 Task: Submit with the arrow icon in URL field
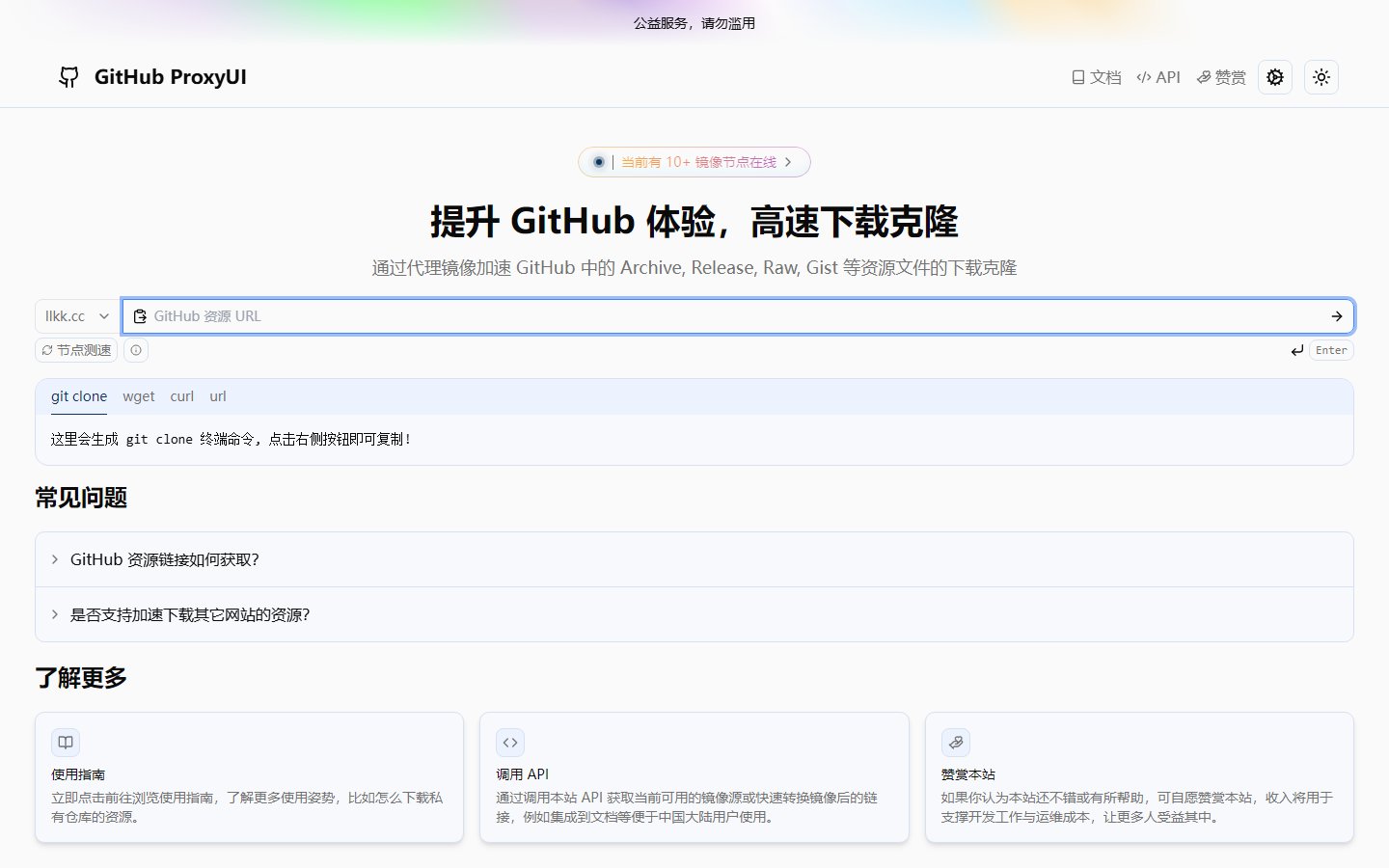pos(1337,316)
